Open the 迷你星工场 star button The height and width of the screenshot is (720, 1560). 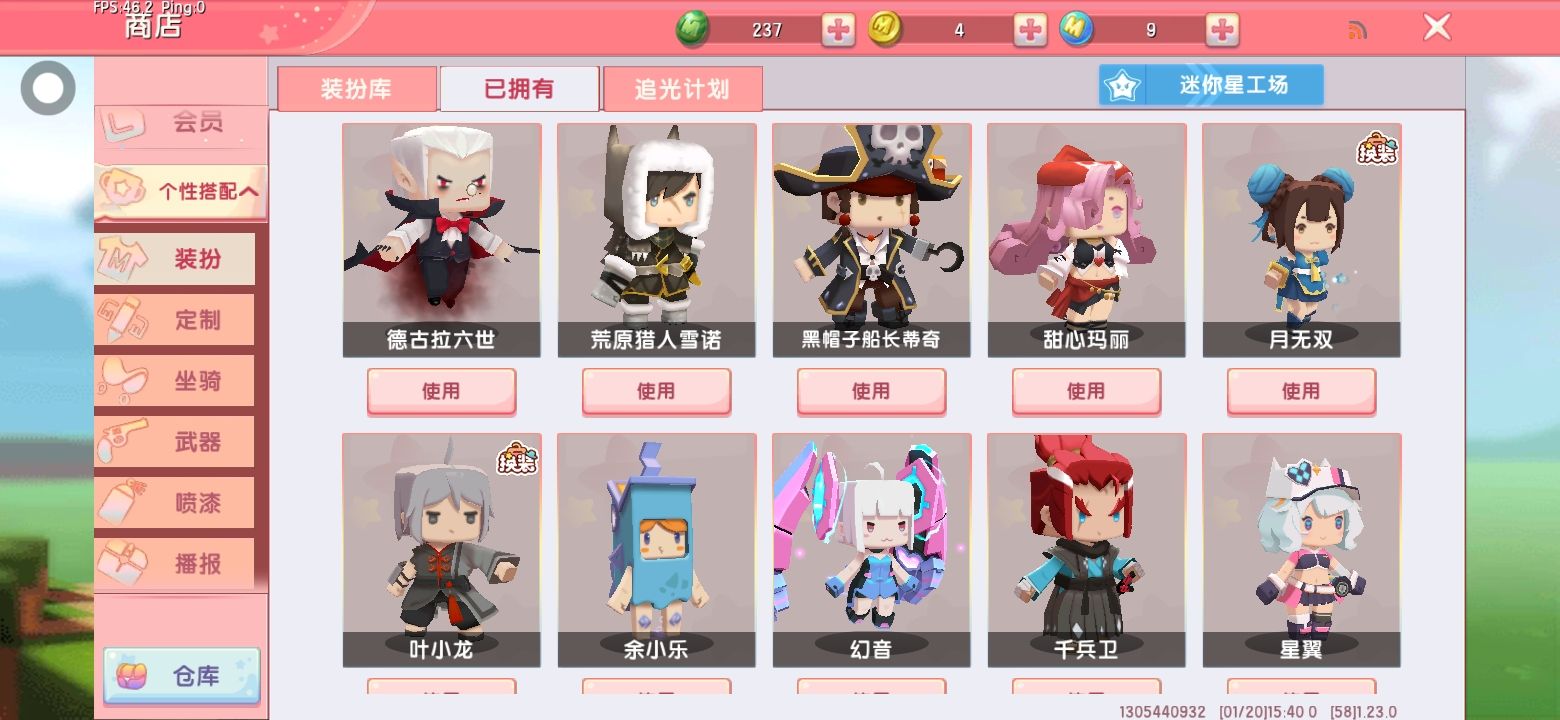(1211, 85)
